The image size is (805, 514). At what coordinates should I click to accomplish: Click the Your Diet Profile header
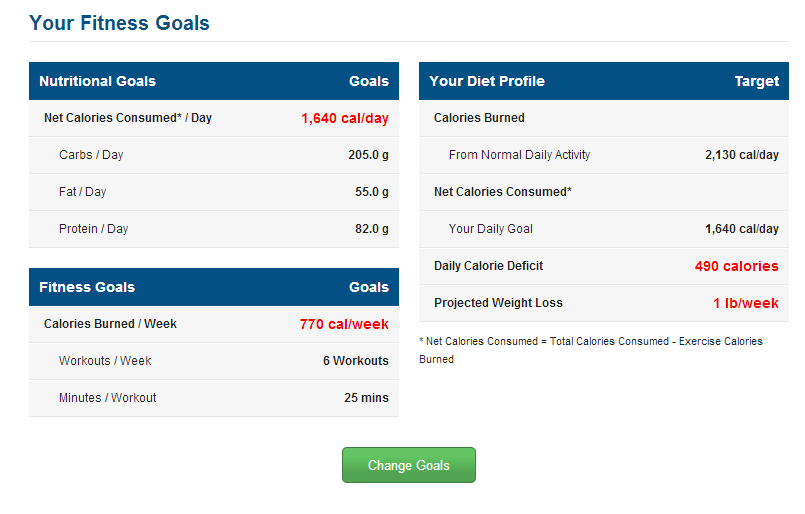[604, 81]
